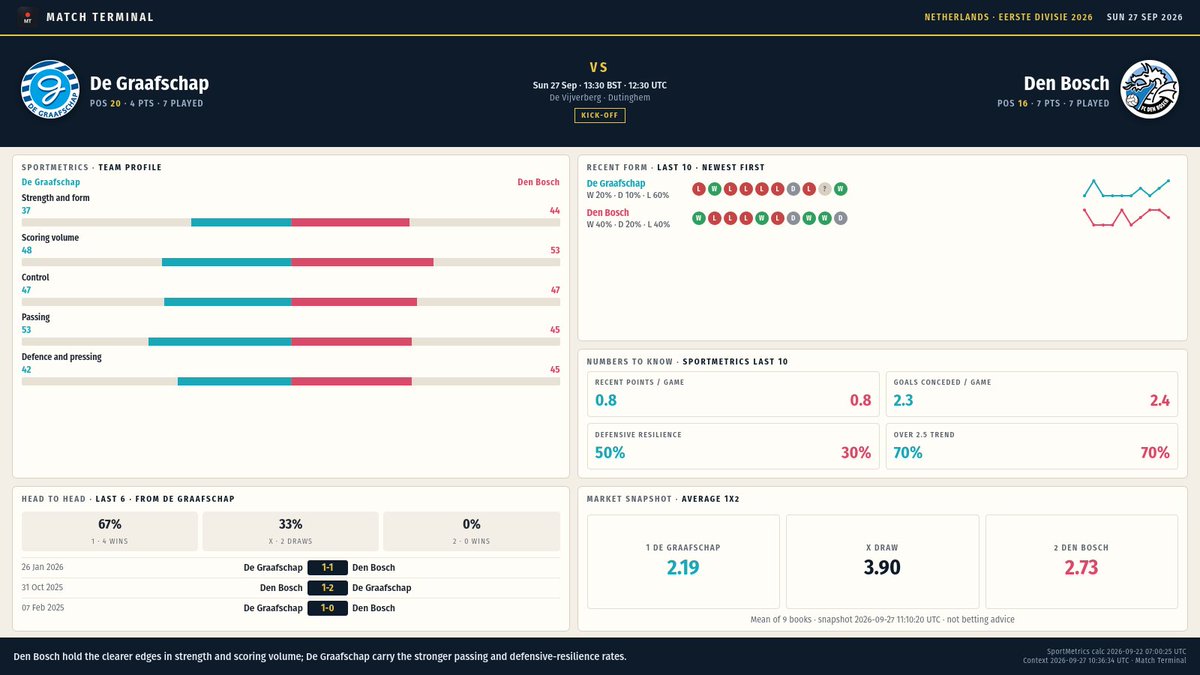1200x675 pixels.
Task: Click De Graafschap's 50% defensive resilience value
Action: point(610,453)
